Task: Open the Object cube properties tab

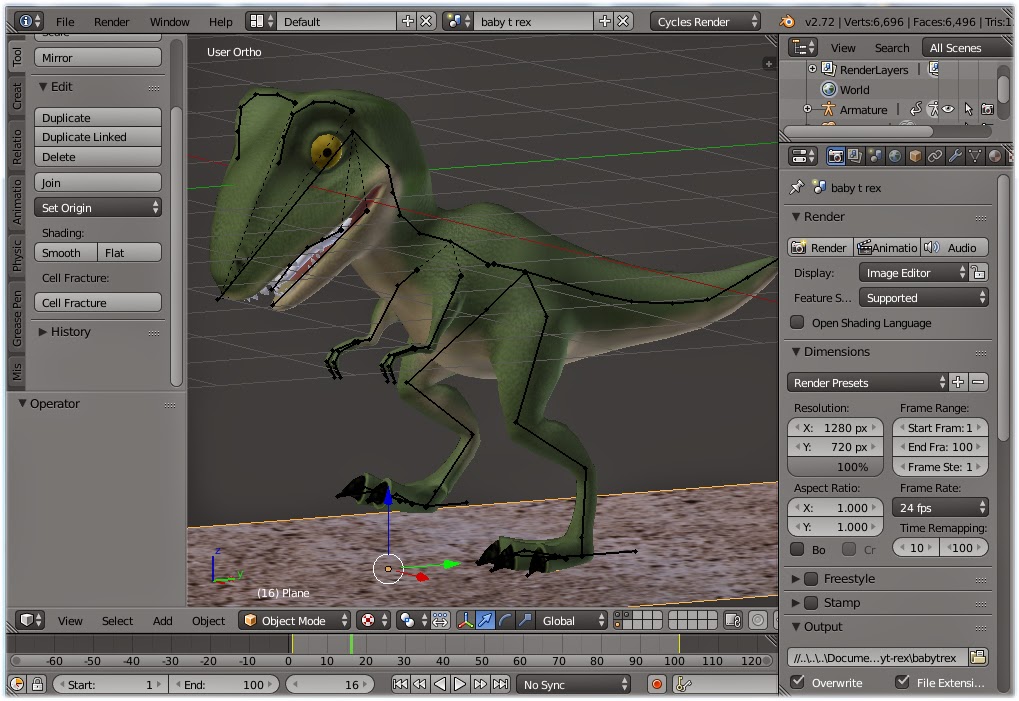Action: [914, 156]
